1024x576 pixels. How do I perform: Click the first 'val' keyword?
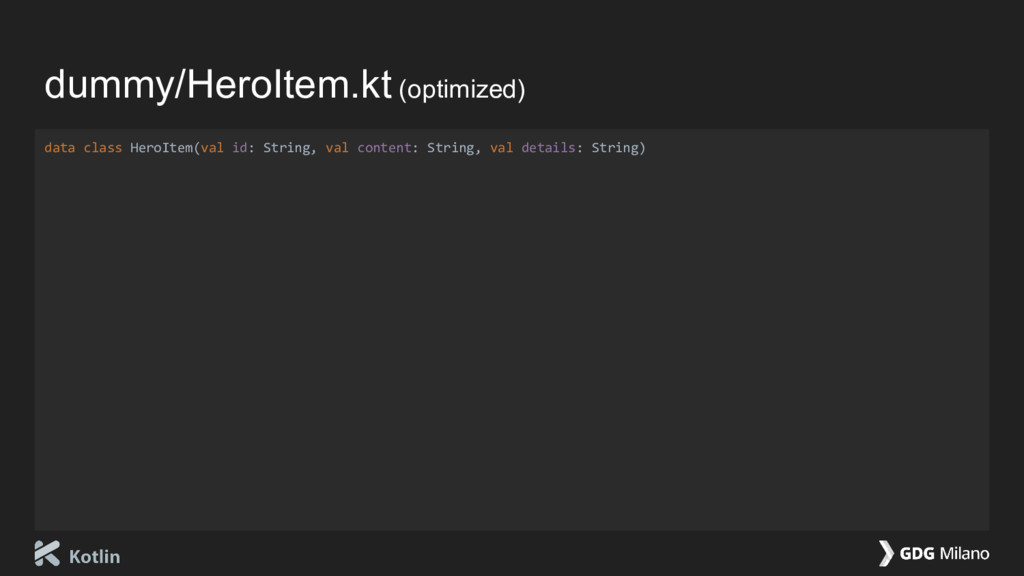coord(212,148)
